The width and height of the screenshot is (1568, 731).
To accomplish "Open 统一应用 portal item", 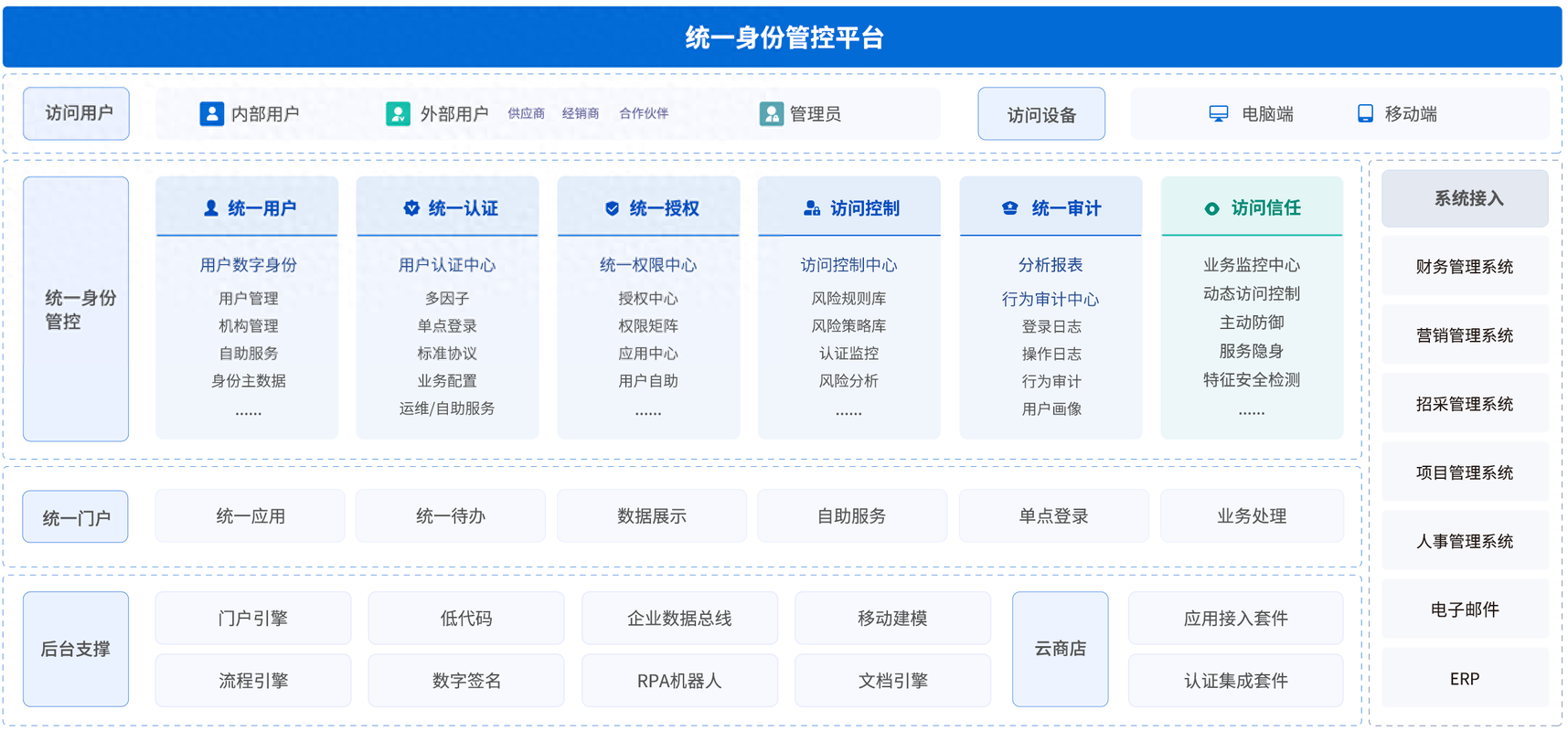I will pyautogui.click(x=251, y=516).
